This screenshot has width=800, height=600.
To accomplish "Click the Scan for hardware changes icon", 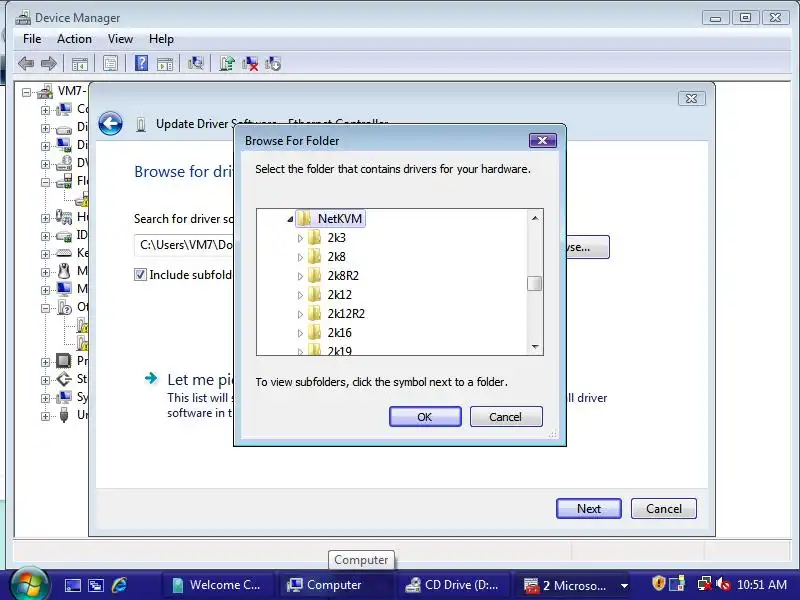I will (x=195, y=64).
